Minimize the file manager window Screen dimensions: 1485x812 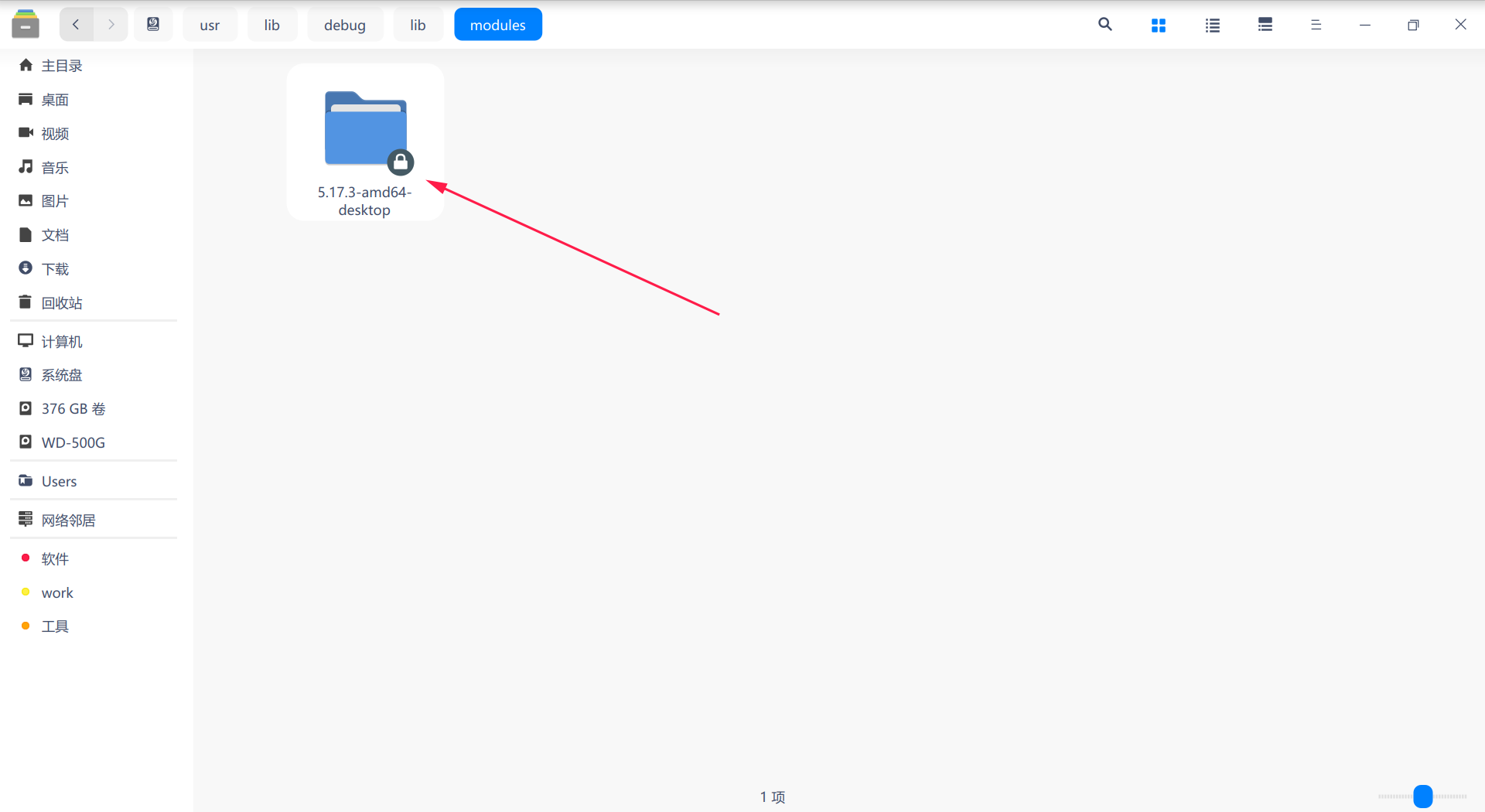[1365, 26]
